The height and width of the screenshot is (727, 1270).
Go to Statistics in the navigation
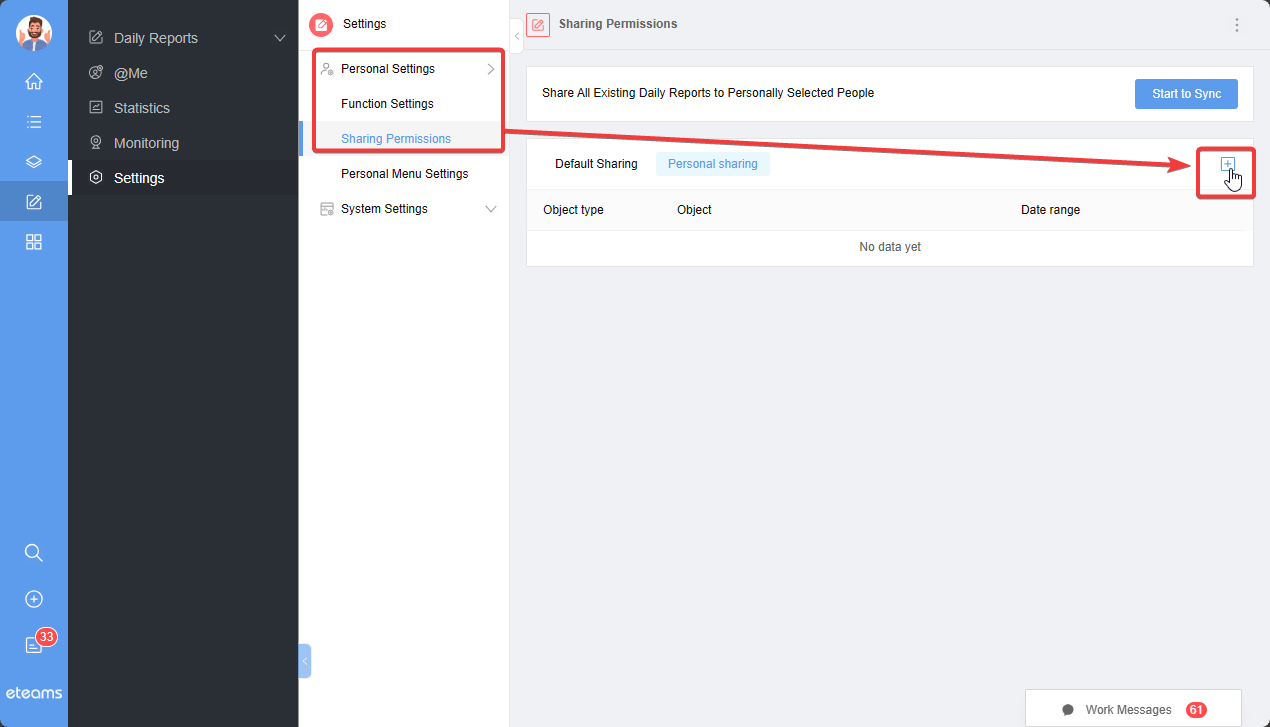tap(141, 108)
